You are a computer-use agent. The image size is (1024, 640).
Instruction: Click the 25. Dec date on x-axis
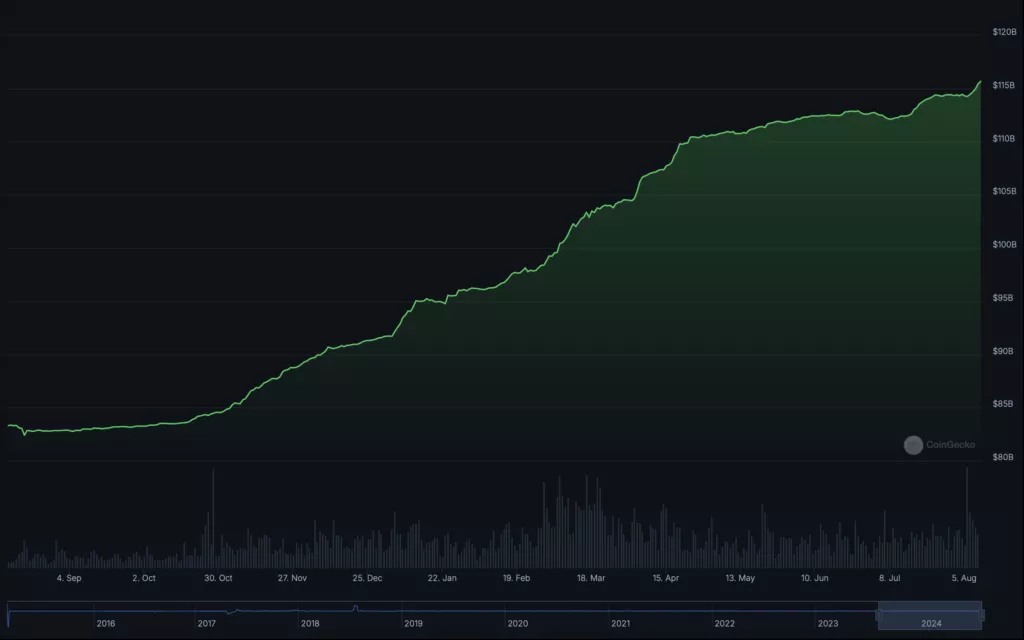pos(367,578)
